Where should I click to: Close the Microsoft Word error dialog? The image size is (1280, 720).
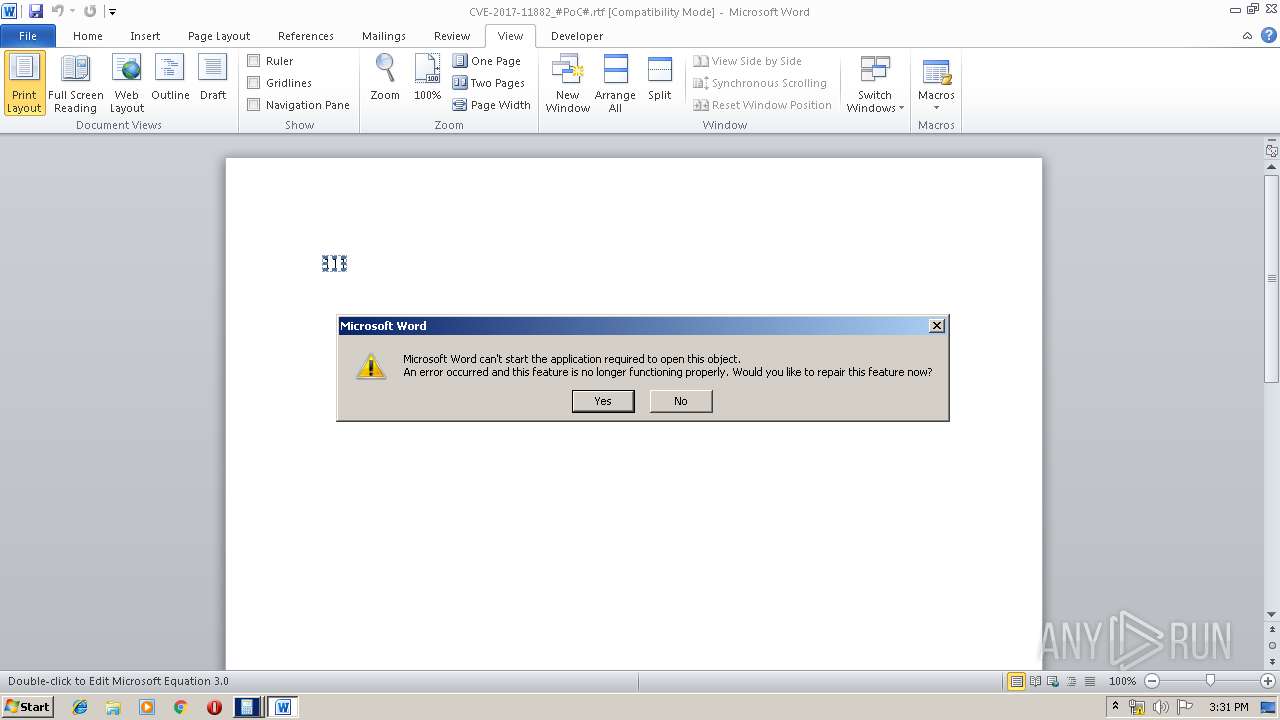point(937,326)
